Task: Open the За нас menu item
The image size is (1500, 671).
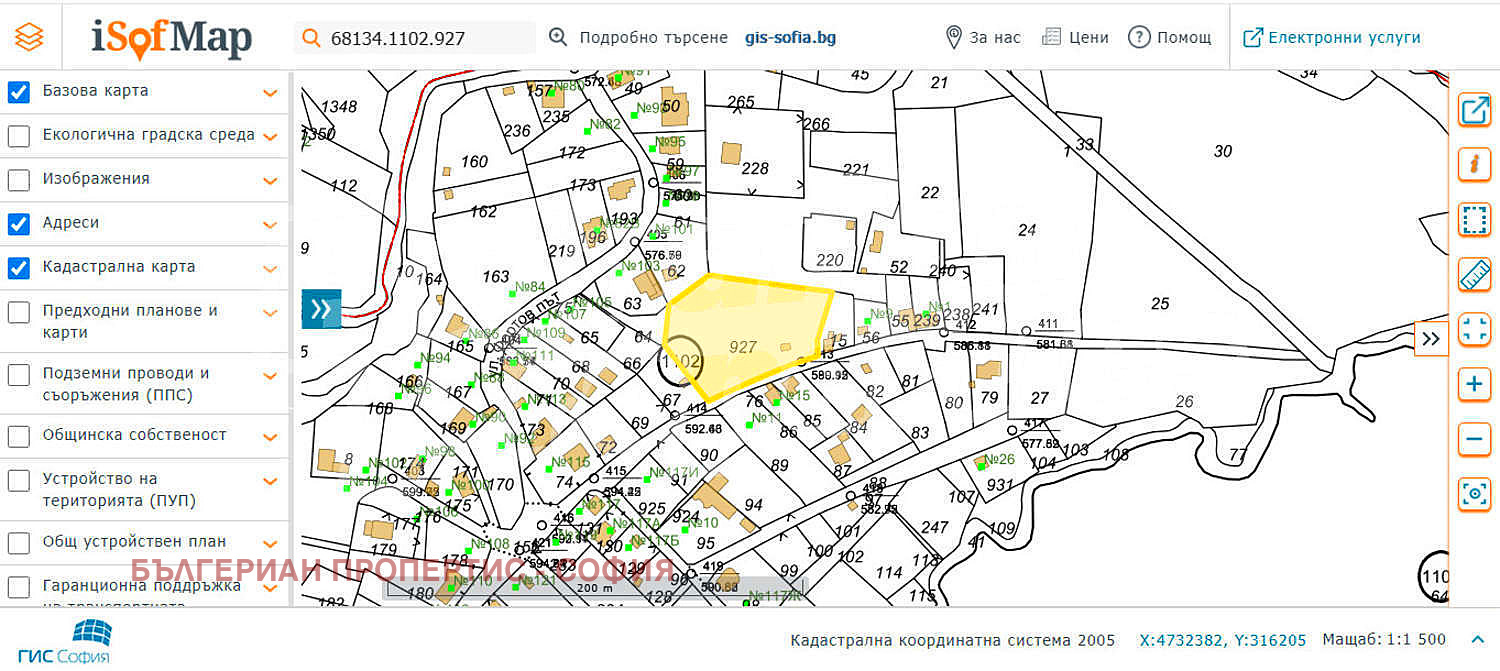Action: coord(983,38)
